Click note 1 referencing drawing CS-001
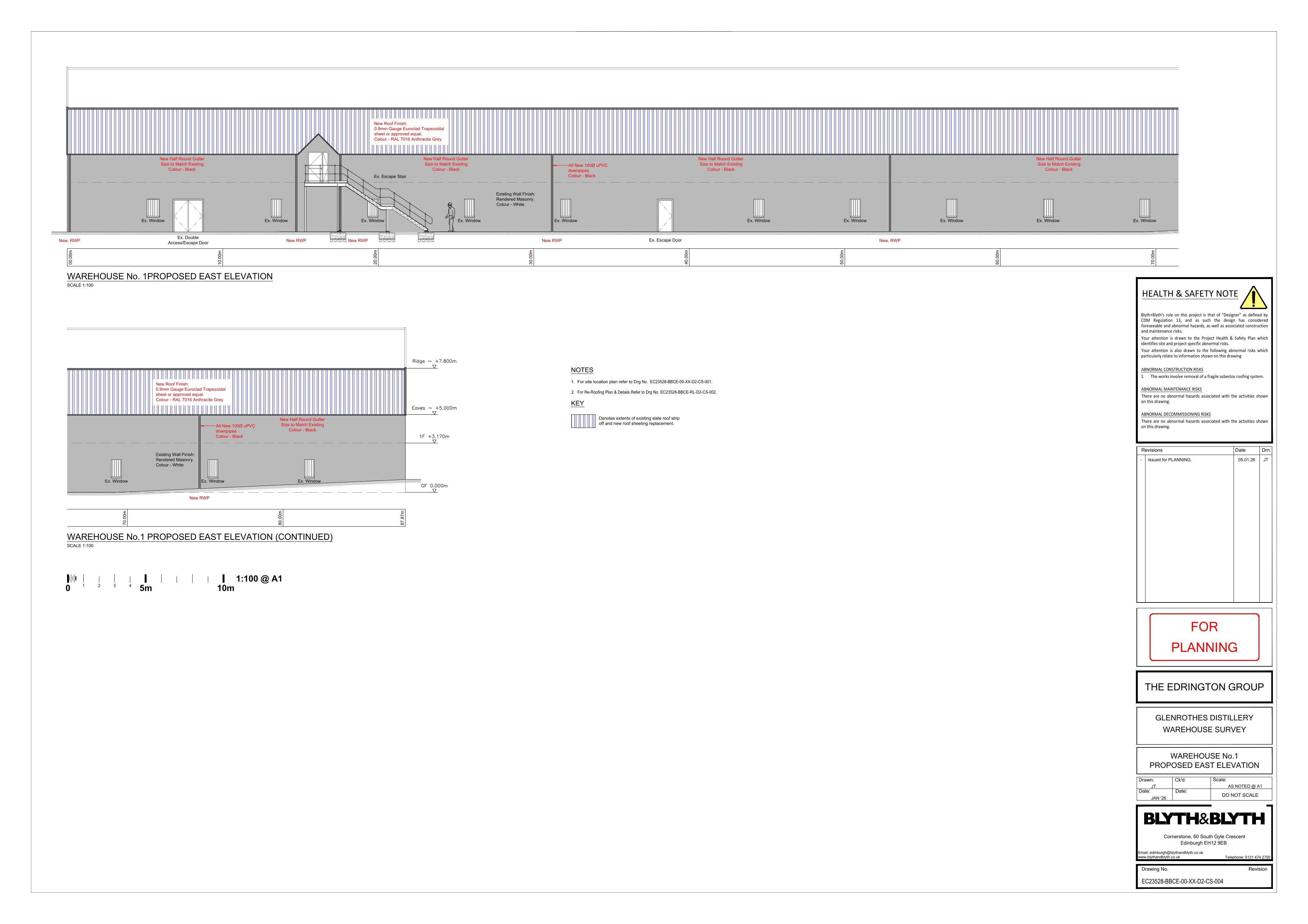The image size is (1308, 924). [642, 382]
